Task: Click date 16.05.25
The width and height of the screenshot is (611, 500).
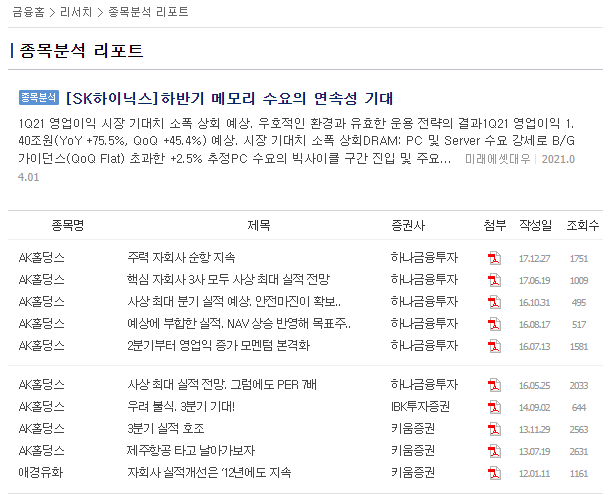Action: point(535,386)
